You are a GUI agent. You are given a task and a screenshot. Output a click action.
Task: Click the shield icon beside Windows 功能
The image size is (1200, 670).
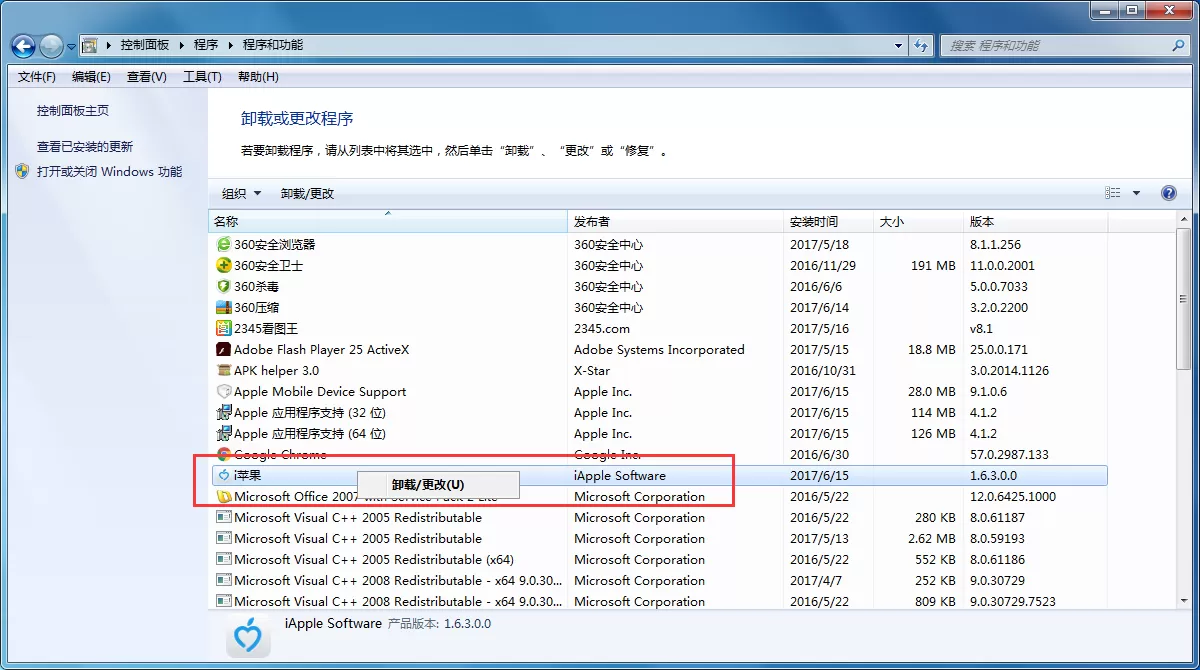coord(22,171)
